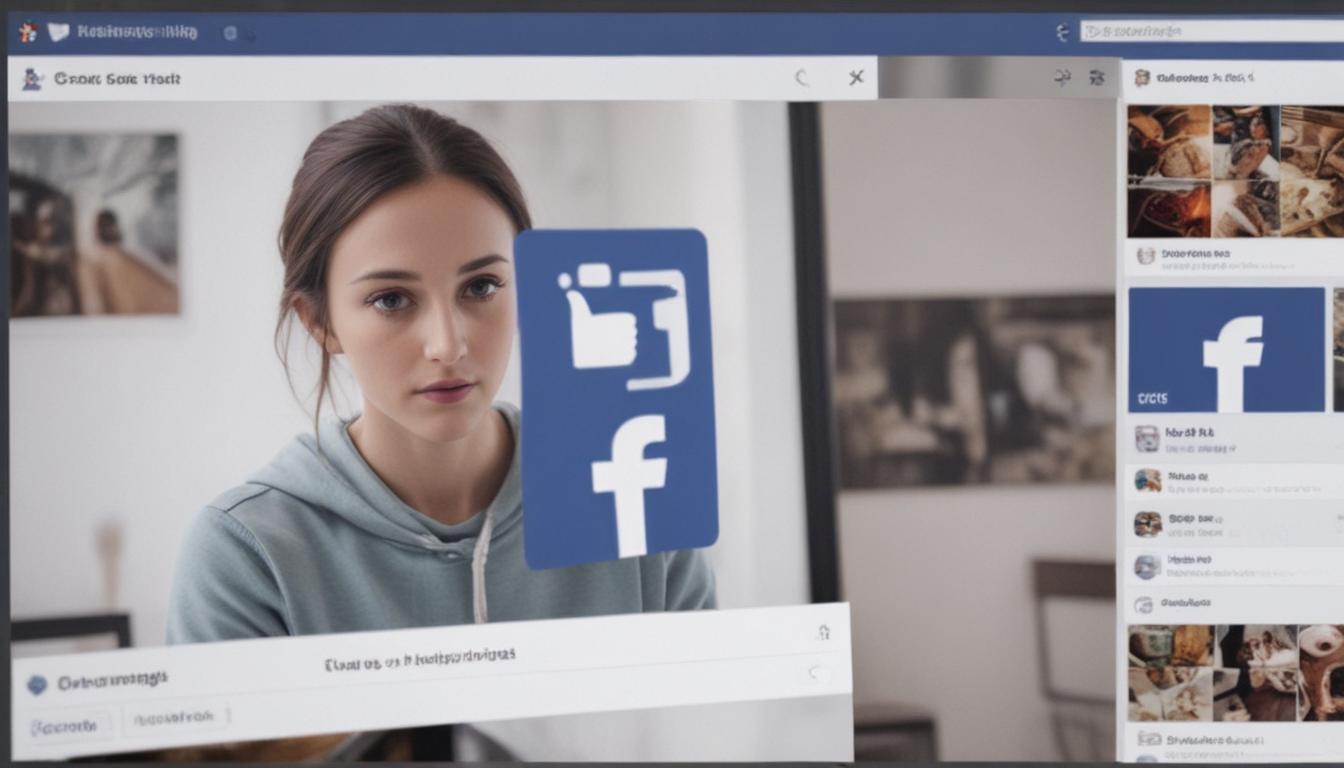1344x768 pixels.
Task: Click the second button in the bottom panel's lower row
Action: [x=176, y=718]
